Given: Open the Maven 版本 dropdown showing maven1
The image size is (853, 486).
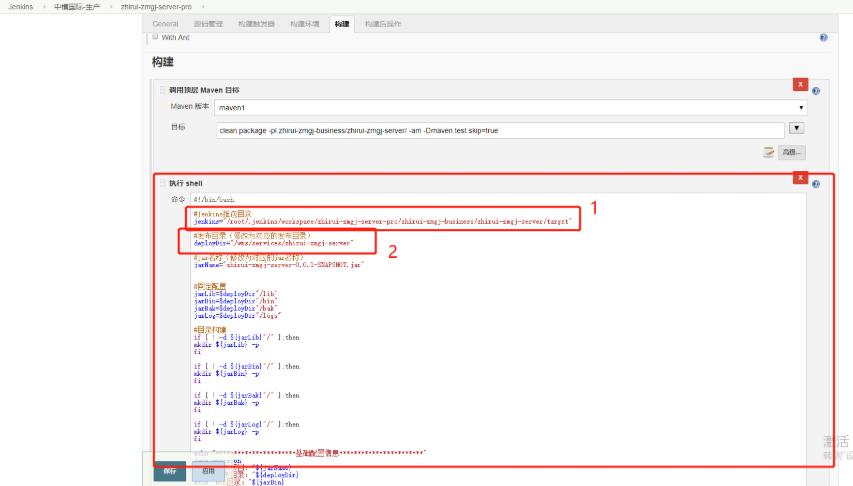Looking at the screenshot, I should (510, 108).
